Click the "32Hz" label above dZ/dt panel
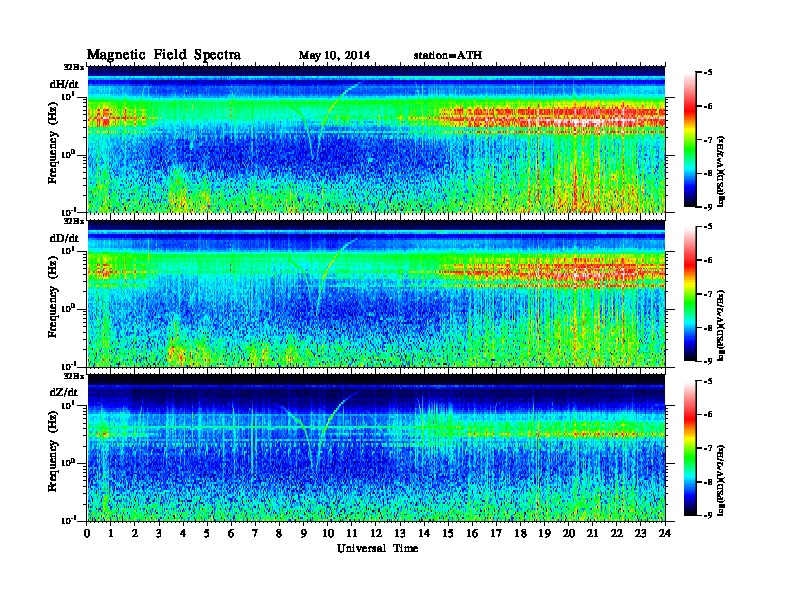This screenshot has height=612, width=792. click(74, 376)
